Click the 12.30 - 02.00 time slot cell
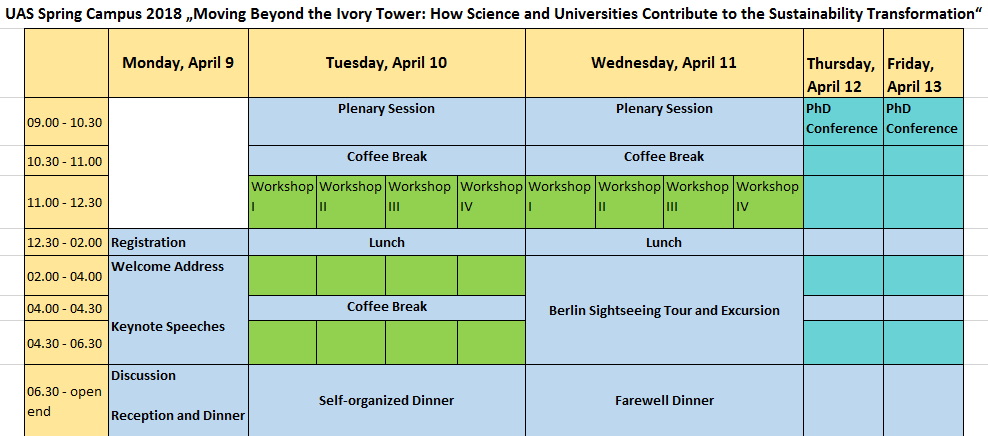The image size is (988, 436). click(x=67, y=242)
